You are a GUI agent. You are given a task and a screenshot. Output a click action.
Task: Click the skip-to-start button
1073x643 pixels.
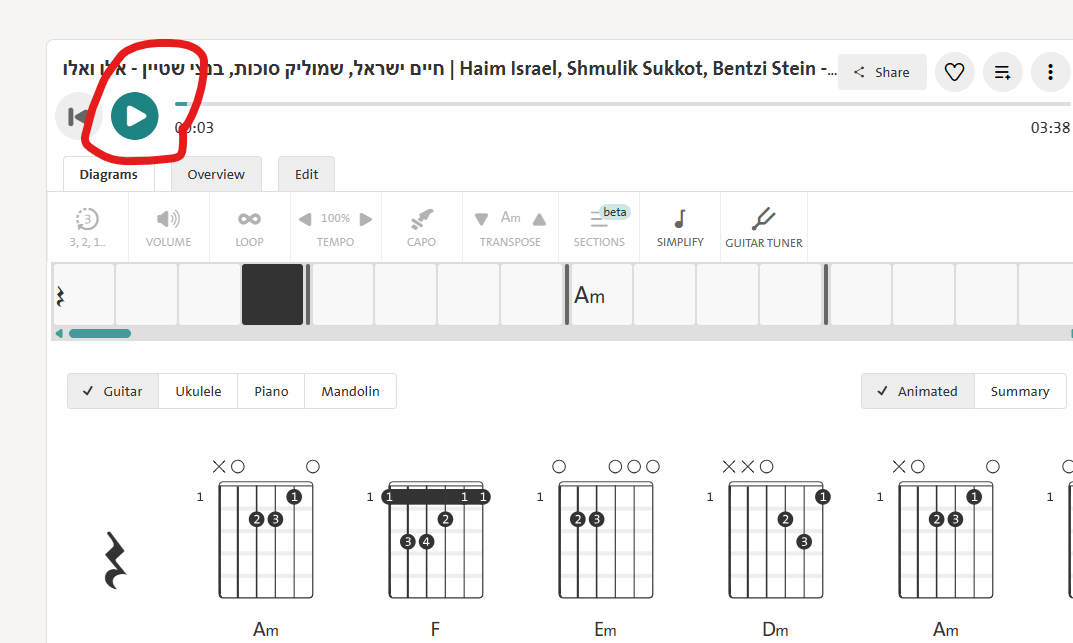(75, 116)
